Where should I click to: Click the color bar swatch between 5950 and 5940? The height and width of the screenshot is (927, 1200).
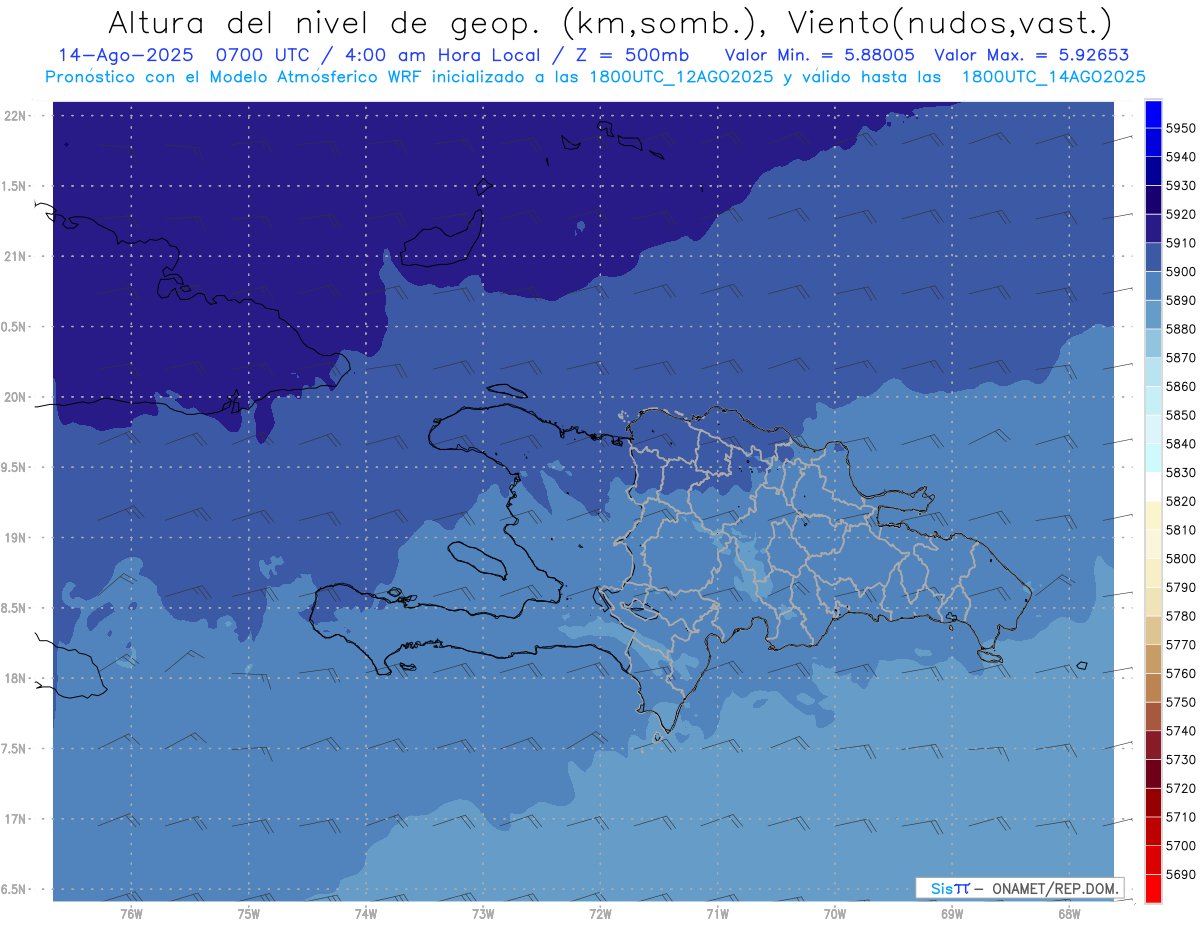coord(1153,142)
